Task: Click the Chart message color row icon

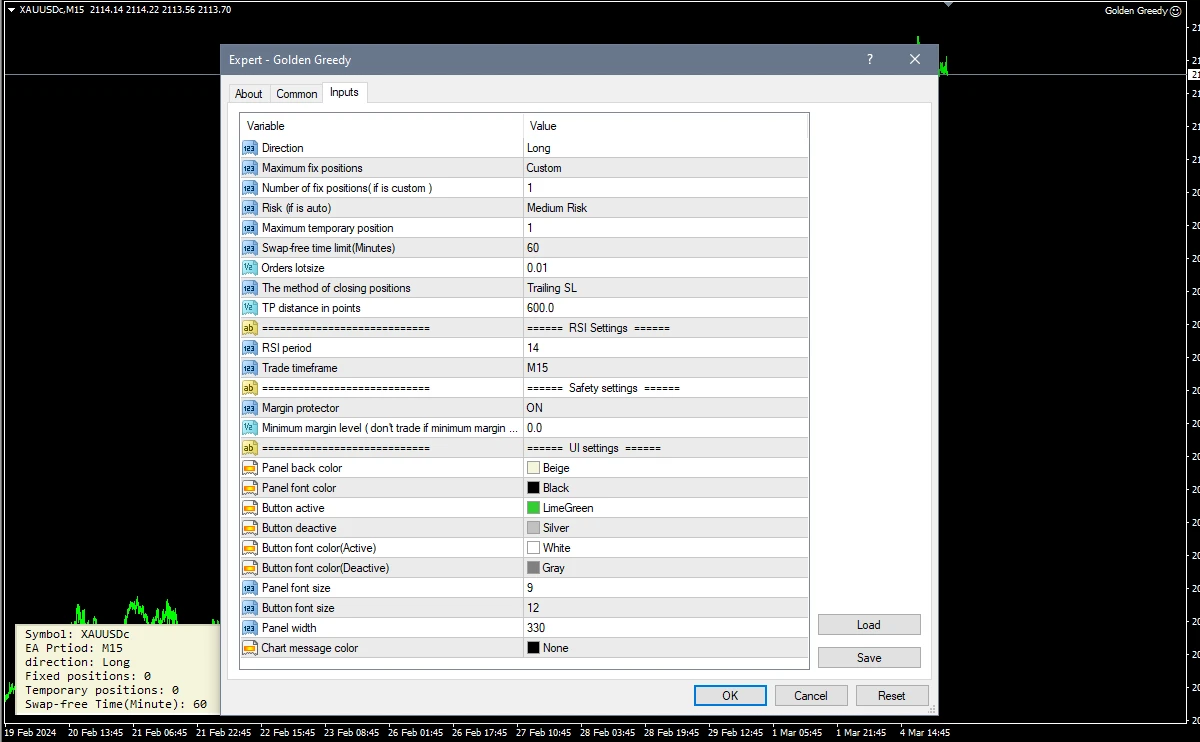Action: [x=249, y=648]
